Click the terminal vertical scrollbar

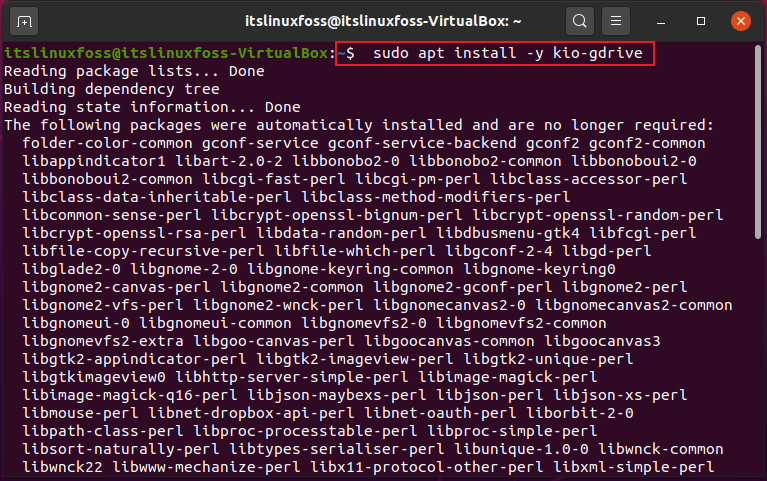tap(758, 142)
